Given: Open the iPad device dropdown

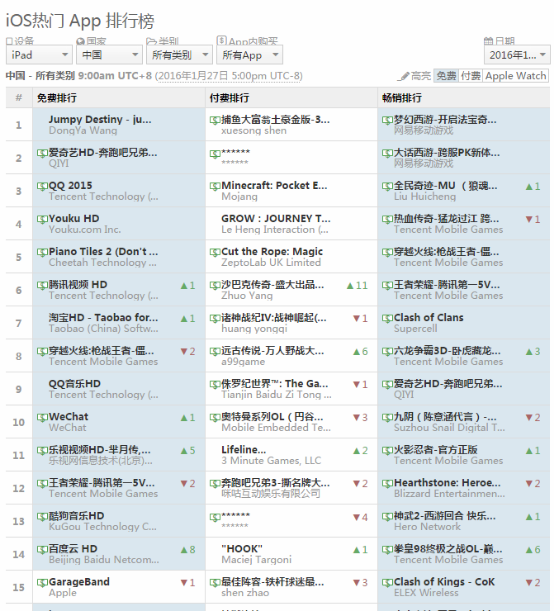Looking at the screenshot, I should 39,55.
